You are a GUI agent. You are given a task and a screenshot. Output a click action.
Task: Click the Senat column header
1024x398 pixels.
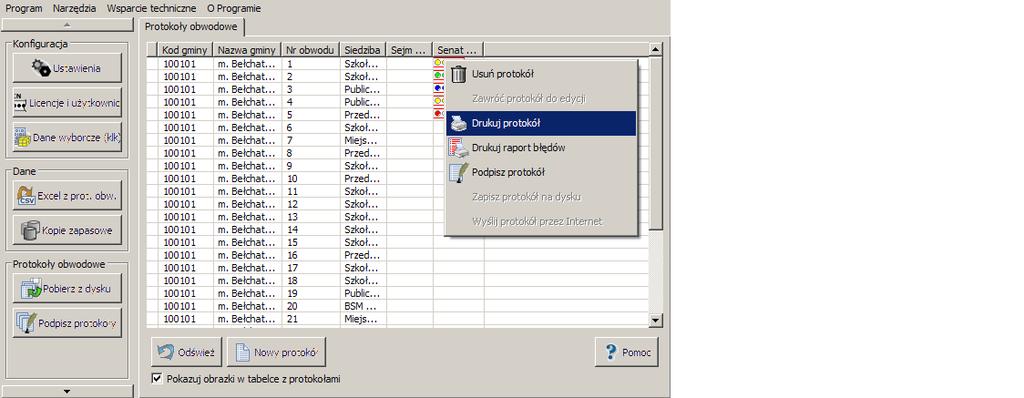pos(458,50)
